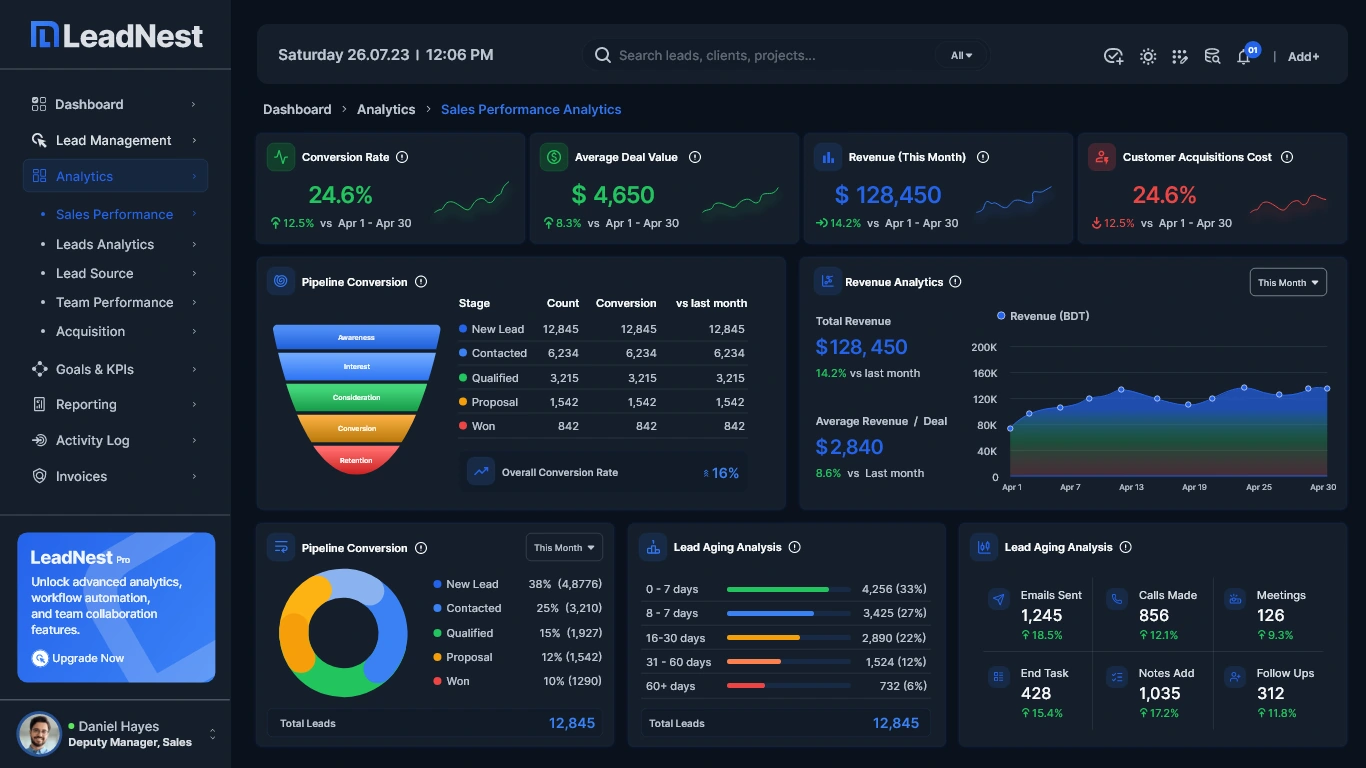Click the Emails Sent paper-plane icon
Screen dimensions: 1366x768
click(x=998, y=599)
